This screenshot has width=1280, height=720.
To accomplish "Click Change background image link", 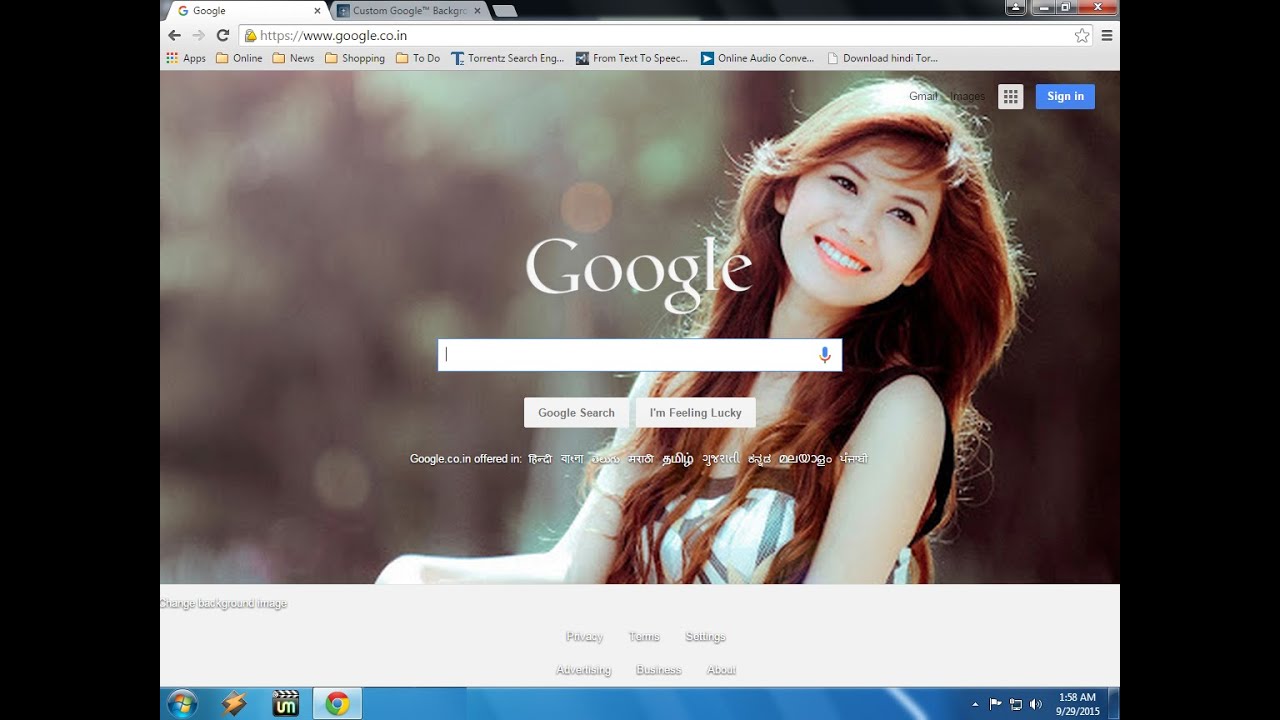I will (223, 604).
